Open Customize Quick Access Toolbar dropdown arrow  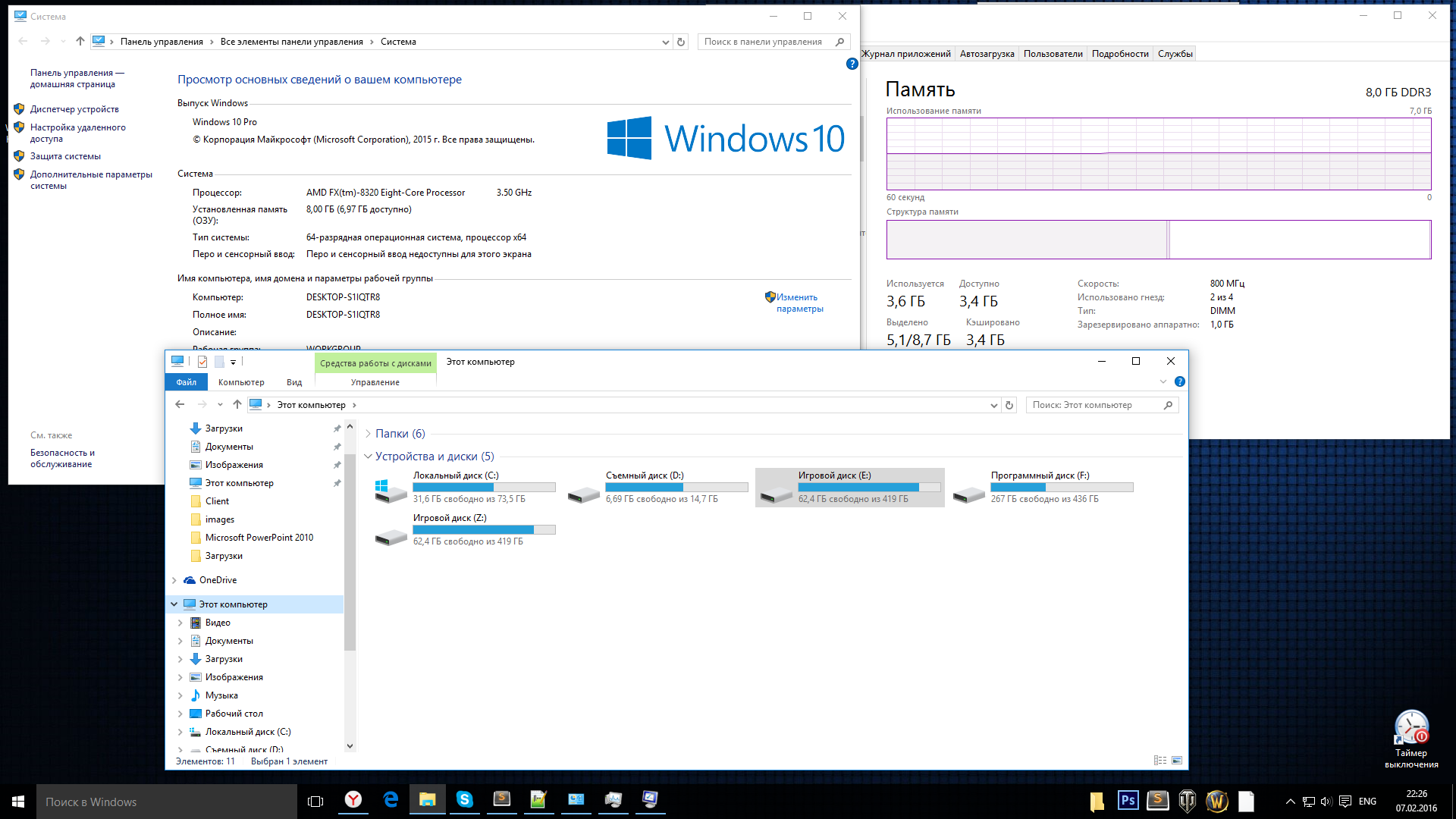click(234, 362)
